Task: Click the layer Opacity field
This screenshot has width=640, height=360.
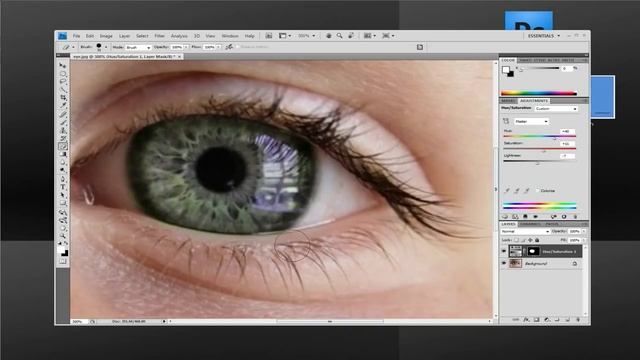Action: [574, 231]
